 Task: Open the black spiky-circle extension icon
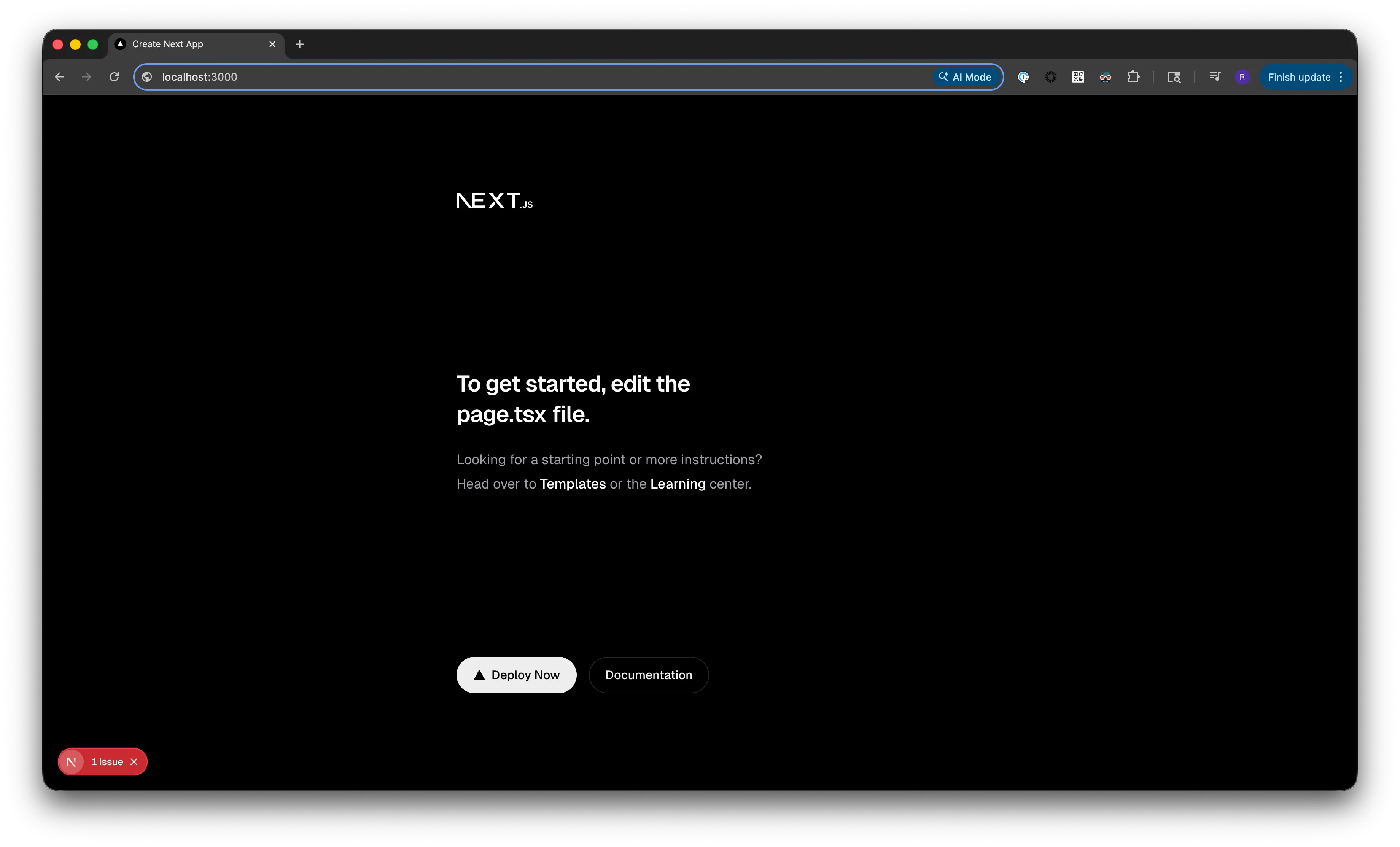(x=1050, y=77)
